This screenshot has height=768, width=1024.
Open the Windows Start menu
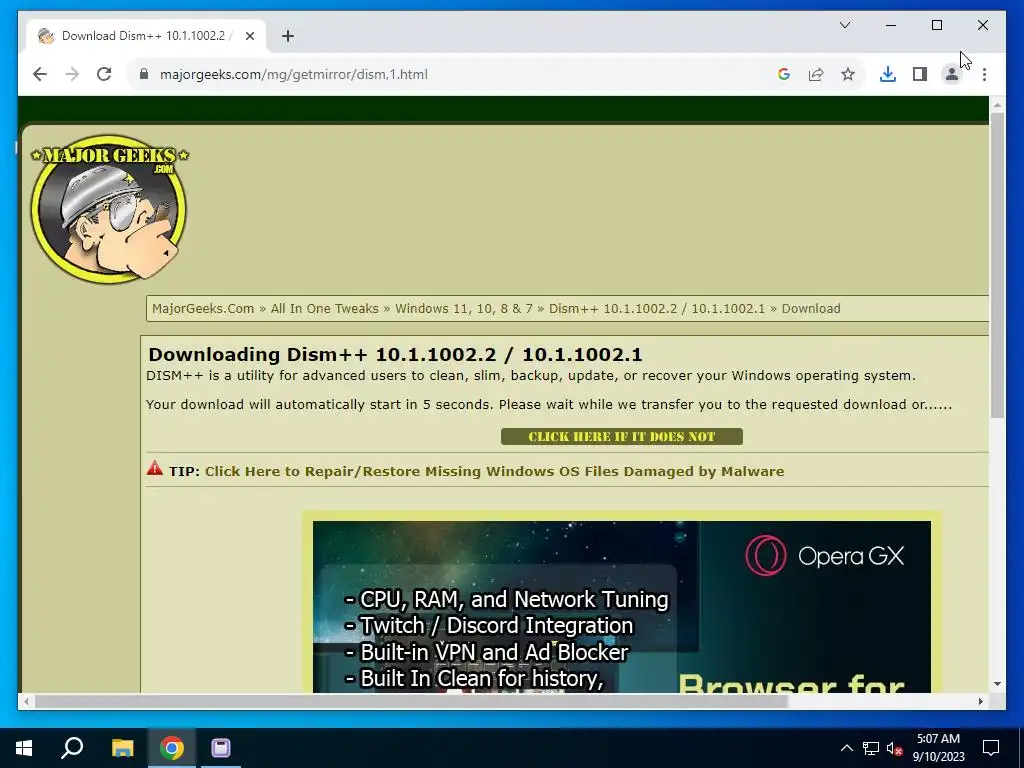pyautogui.click(x=24, y=748)
